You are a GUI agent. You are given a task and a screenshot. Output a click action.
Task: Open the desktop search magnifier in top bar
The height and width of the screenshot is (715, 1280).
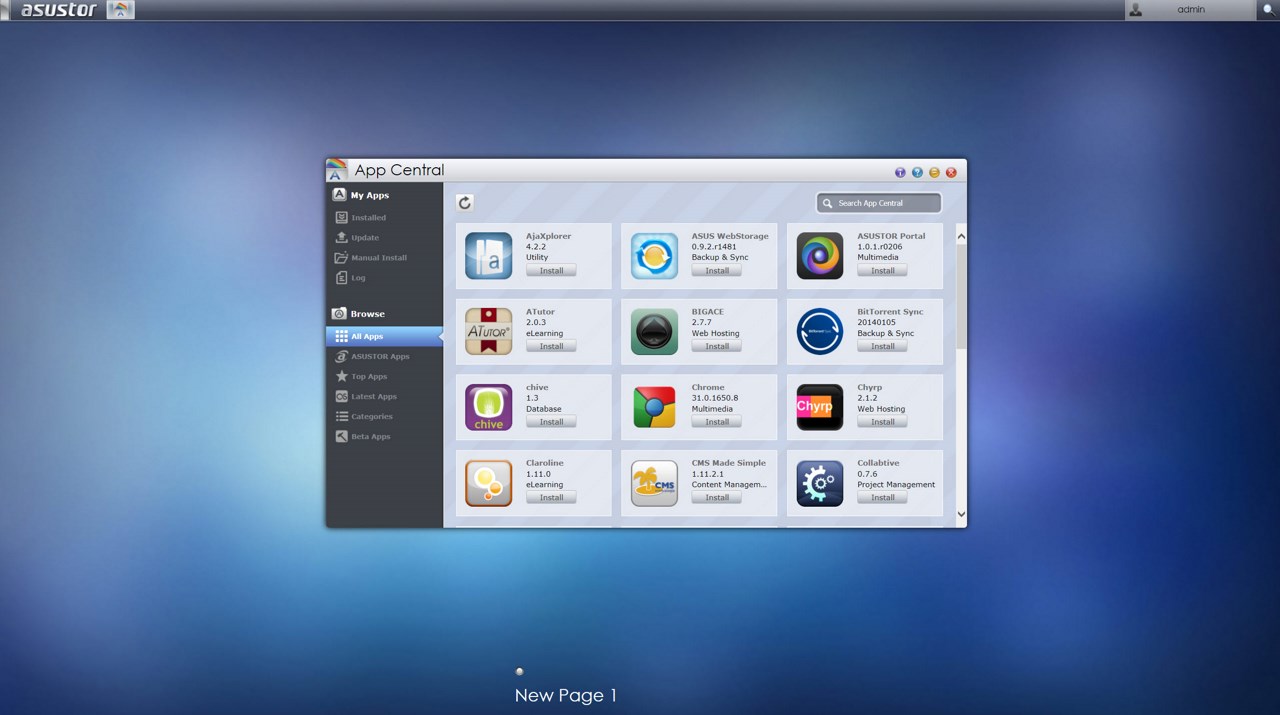click(1269, 10)
